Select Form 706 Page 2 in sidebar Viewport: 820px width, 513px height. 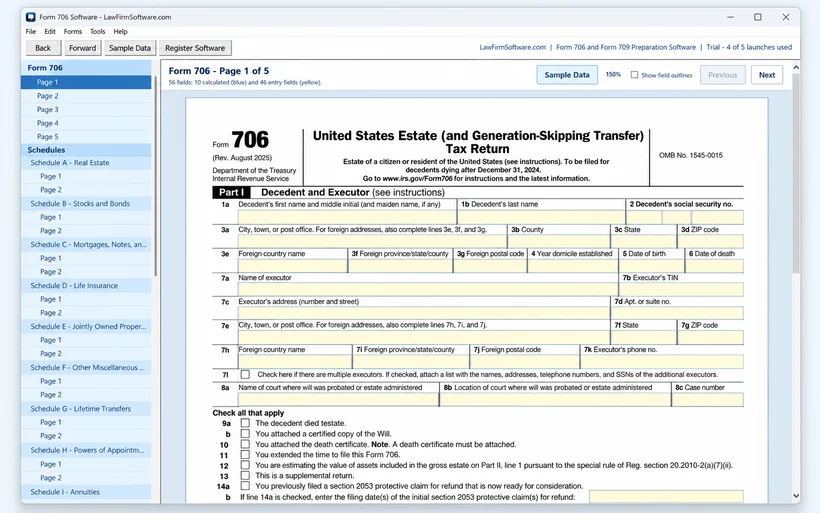[86, 96]
